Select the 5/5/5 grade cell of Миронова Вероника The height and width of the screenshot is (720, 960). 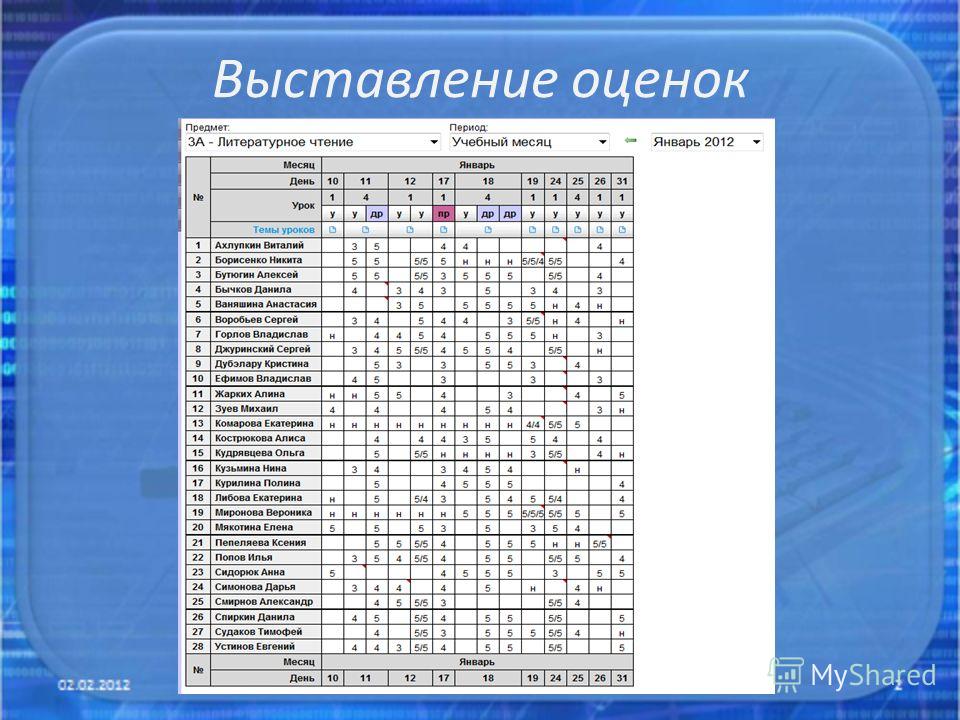click(533, 514)
